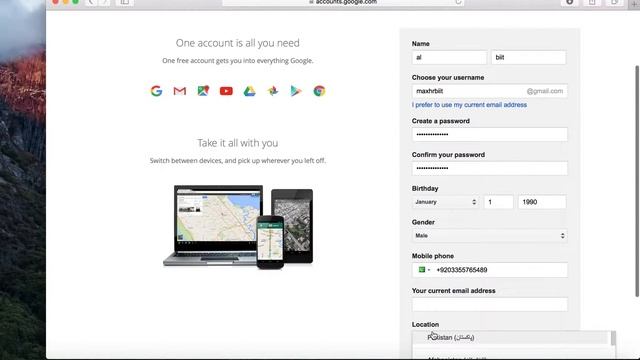
Task: Click the '@gmail.com' suffix text
Action: pos(544,91)
